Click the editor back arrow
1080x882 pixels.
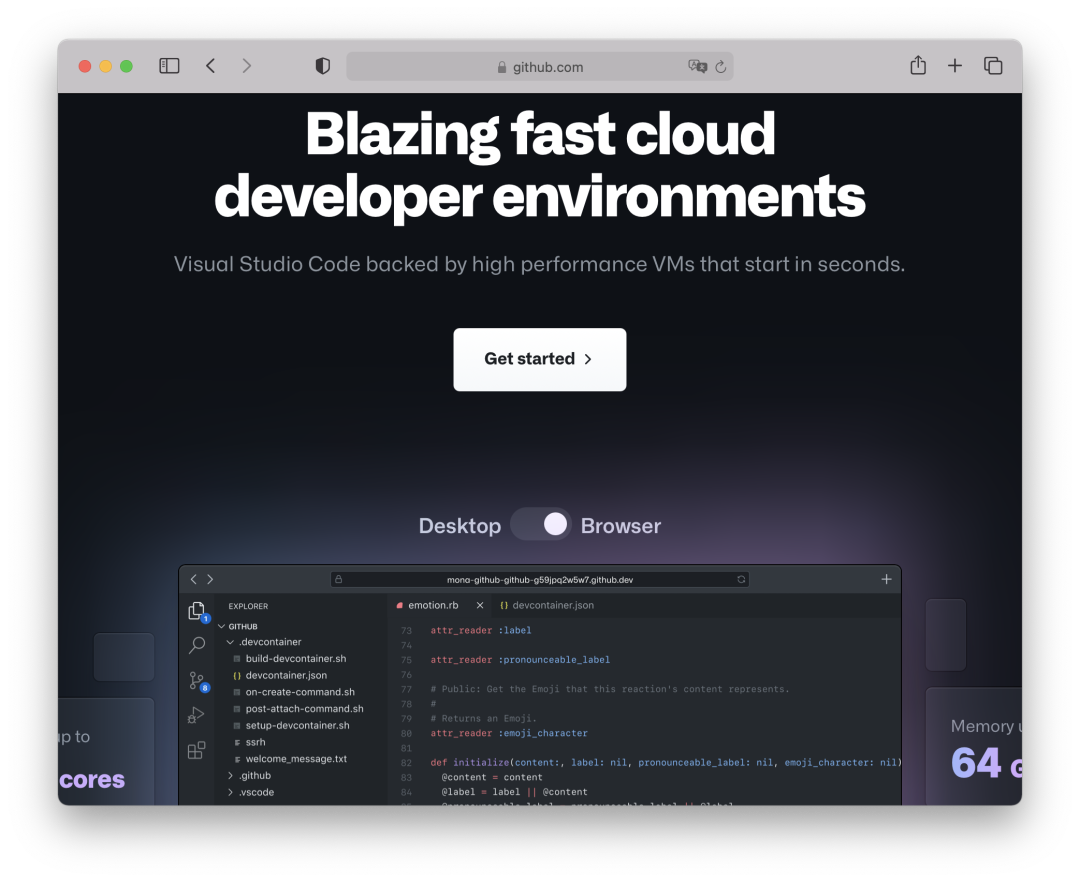(194, 580)
